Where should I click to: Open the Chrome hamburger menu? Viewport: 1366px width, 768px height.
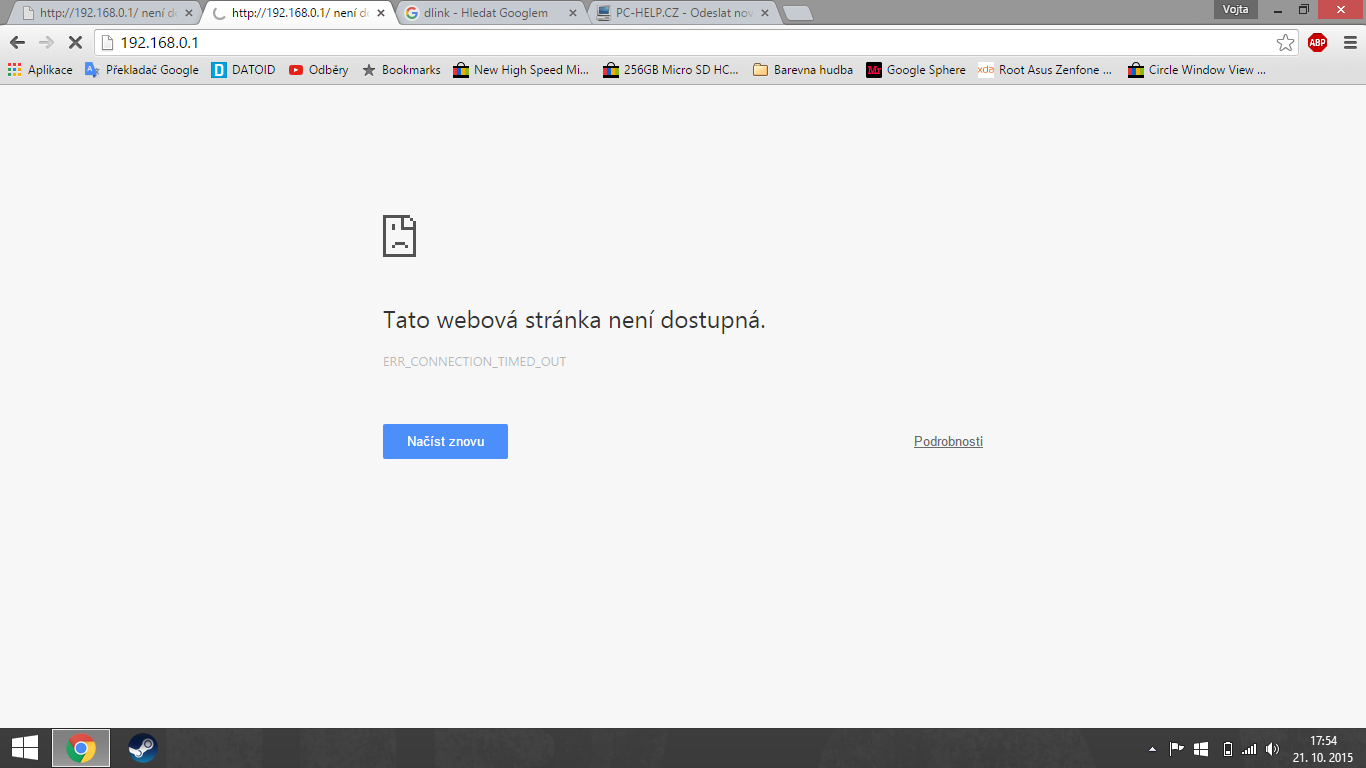[x=1350, y=42]
